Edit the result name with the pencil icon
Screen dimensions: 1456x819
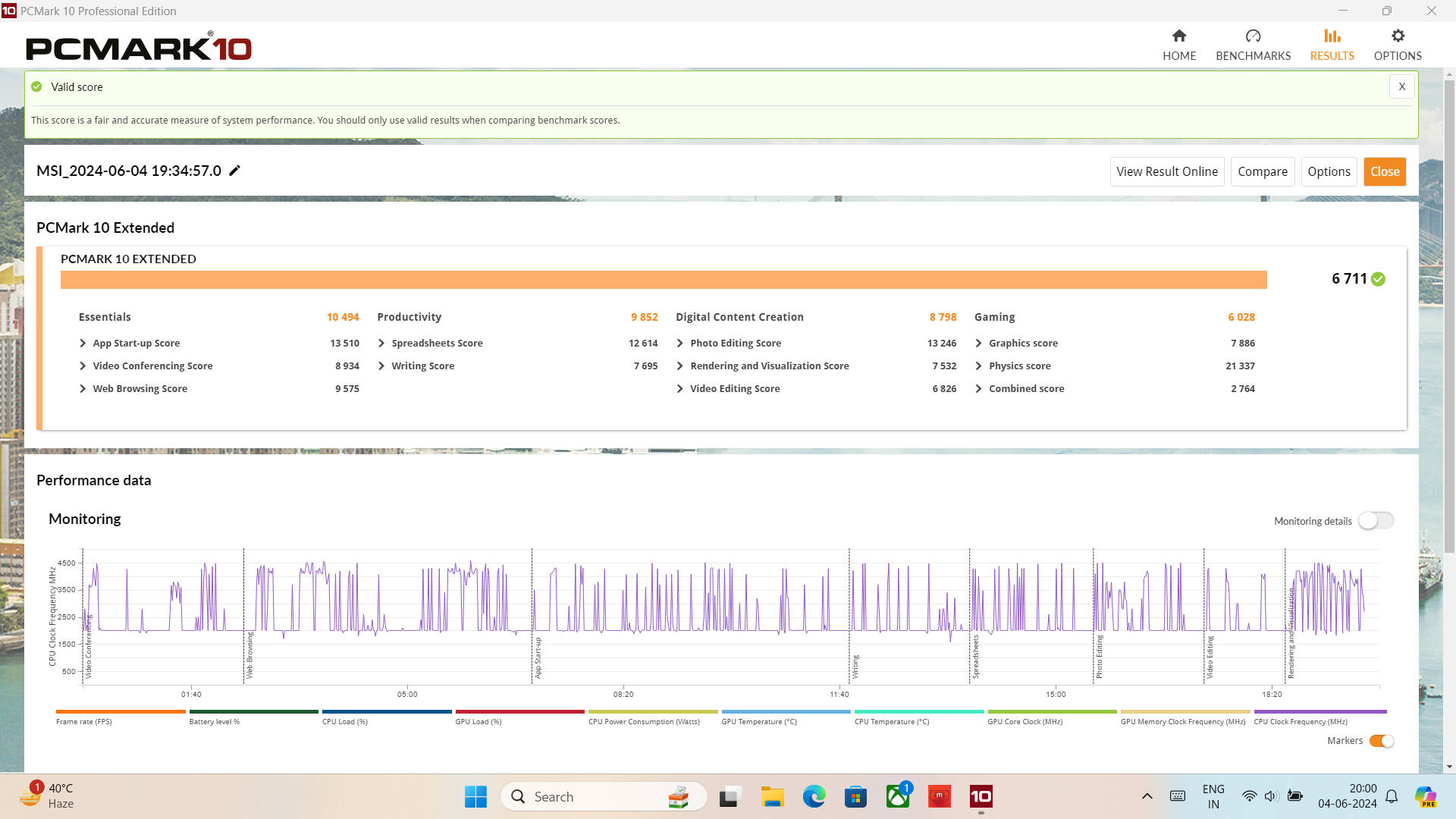tap(235, 171)
